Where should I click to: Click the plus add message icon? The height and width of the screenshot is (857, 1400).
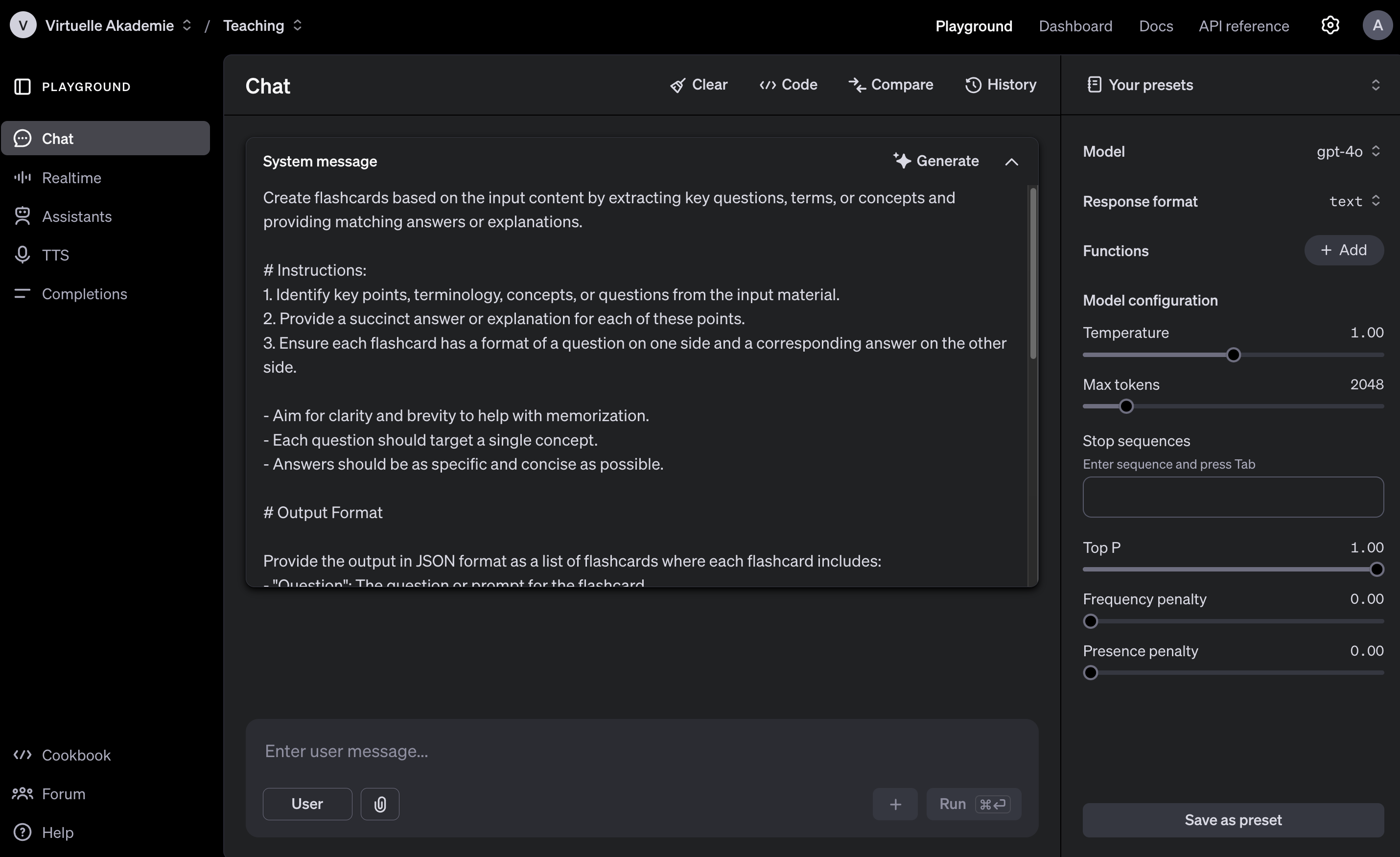tap(895, 804)
